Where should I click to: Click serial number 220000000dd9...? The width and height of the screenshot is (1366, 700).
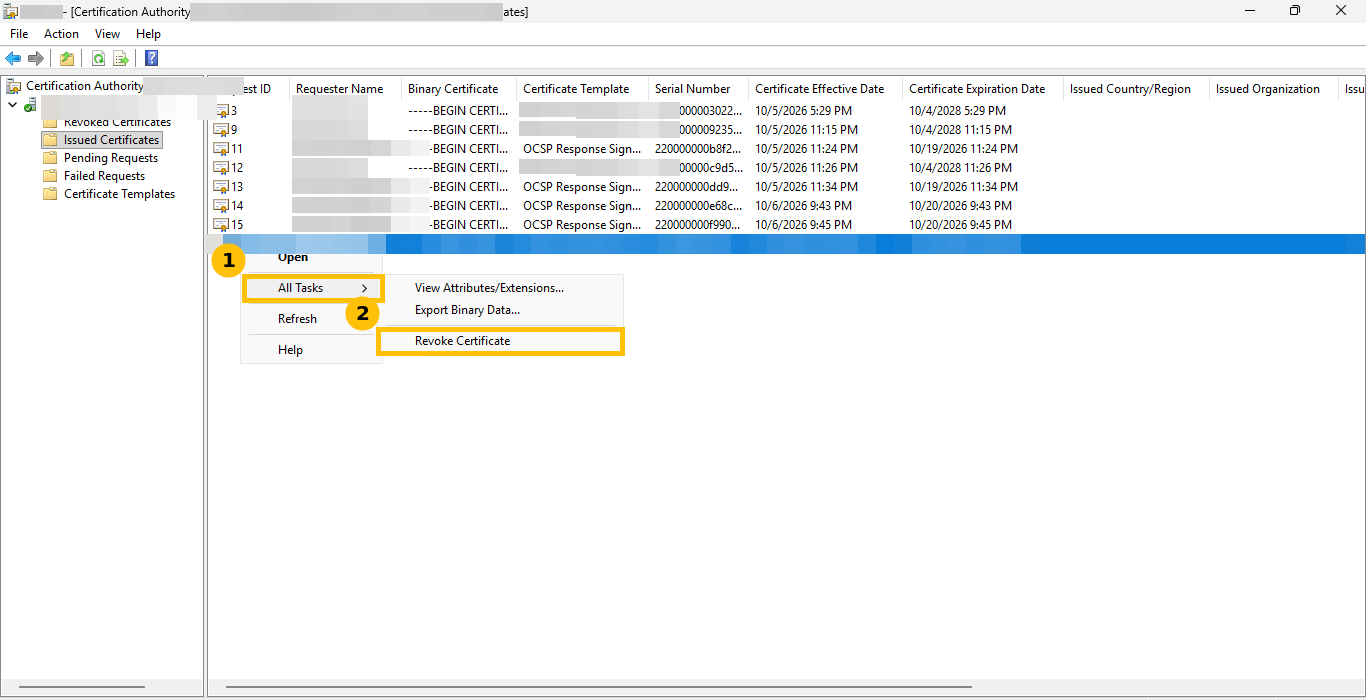click(698, 187)
